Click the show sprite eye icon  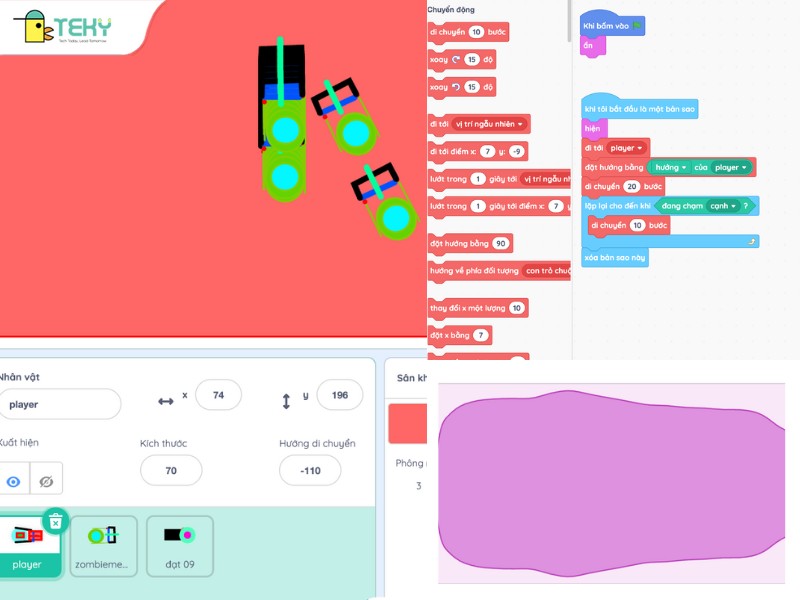tap(13, 481)
